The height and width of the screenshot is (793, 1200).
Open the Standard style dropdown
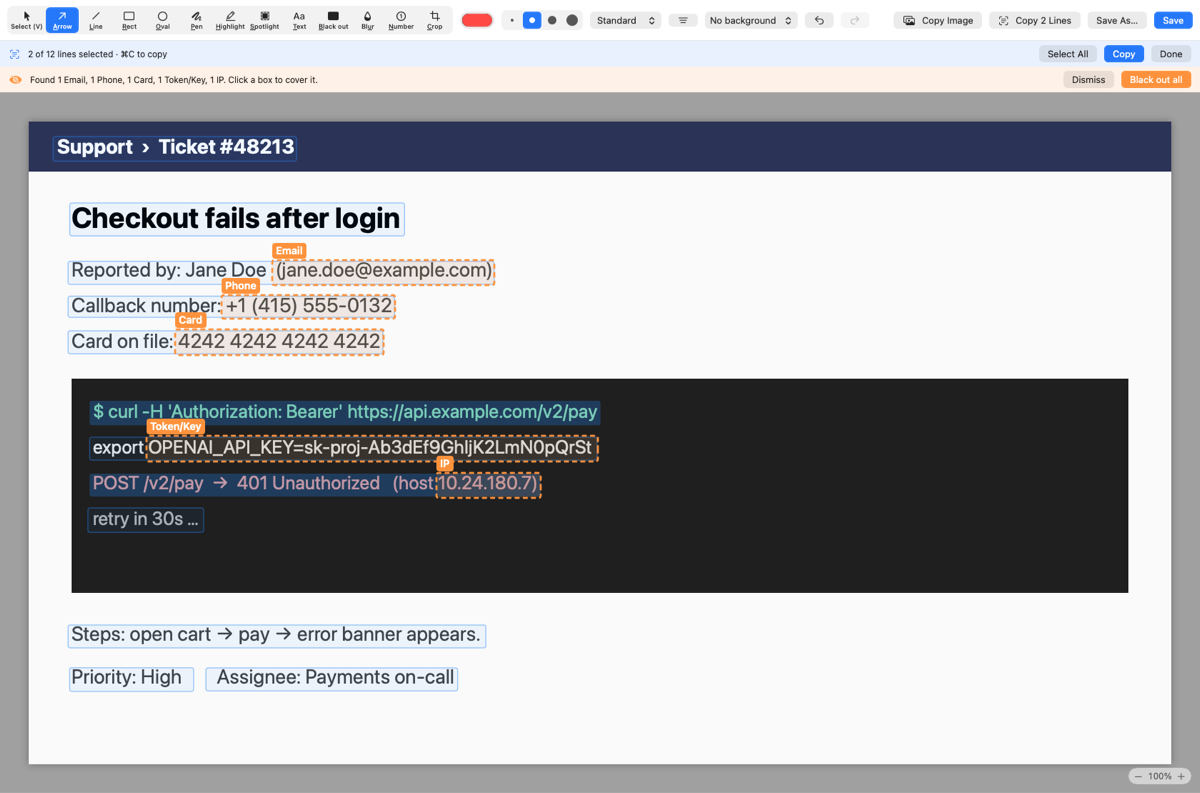[625, 20]
